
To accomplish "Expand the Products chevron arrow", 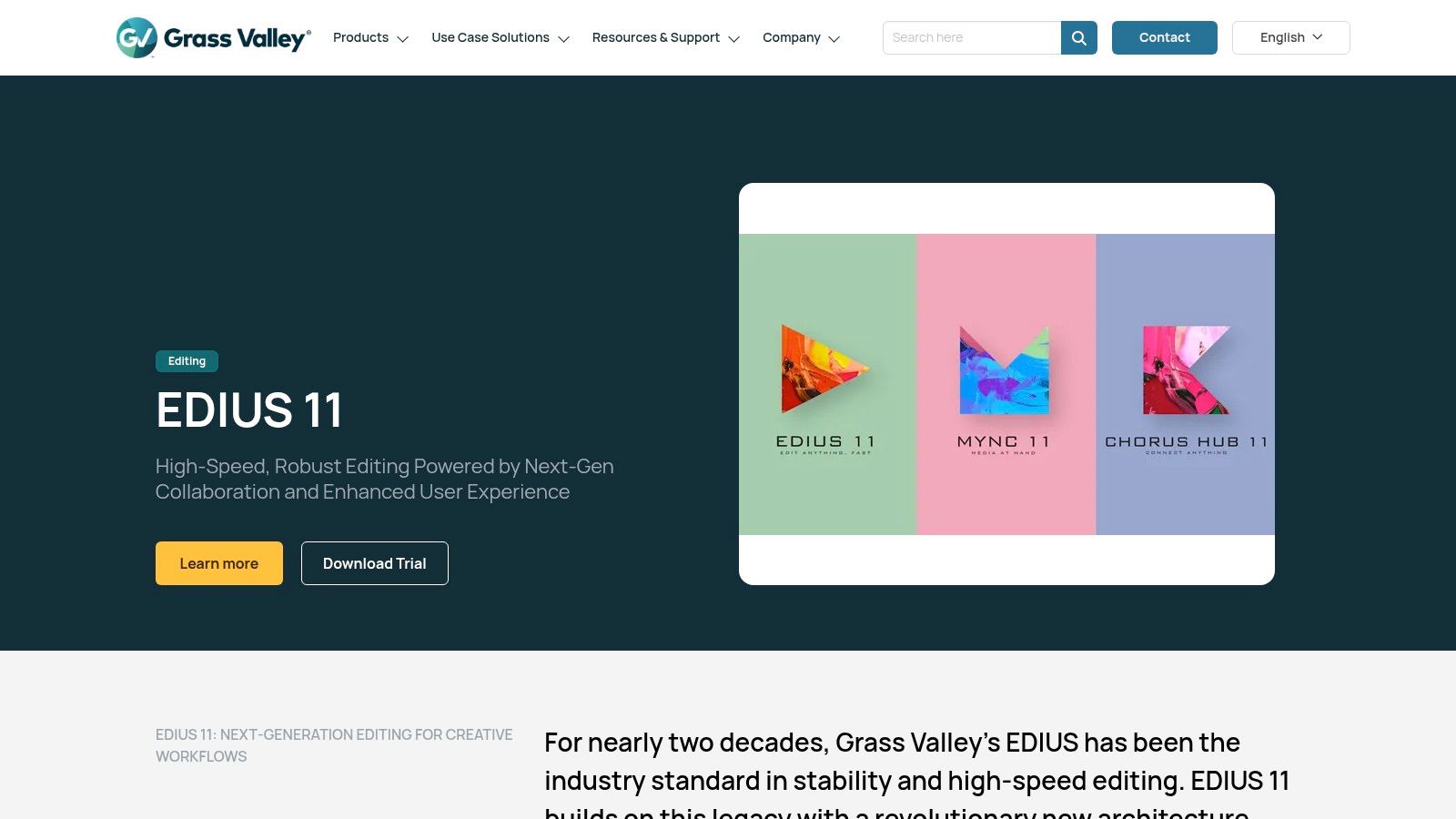I will click(403, 39).
